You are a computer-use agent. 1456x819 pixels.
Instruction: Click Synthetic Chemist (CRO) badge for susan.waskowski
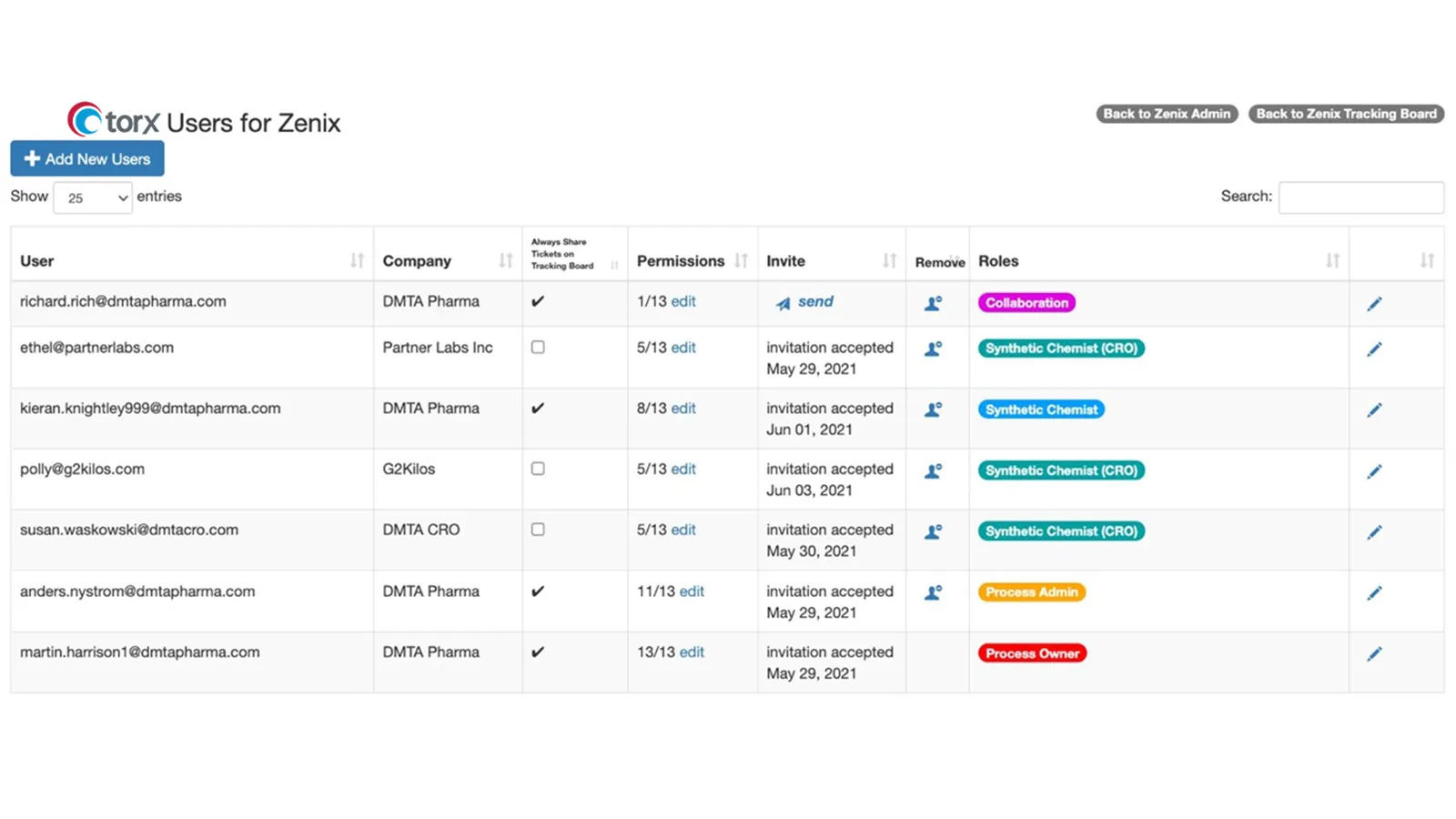click(1061, 531)
